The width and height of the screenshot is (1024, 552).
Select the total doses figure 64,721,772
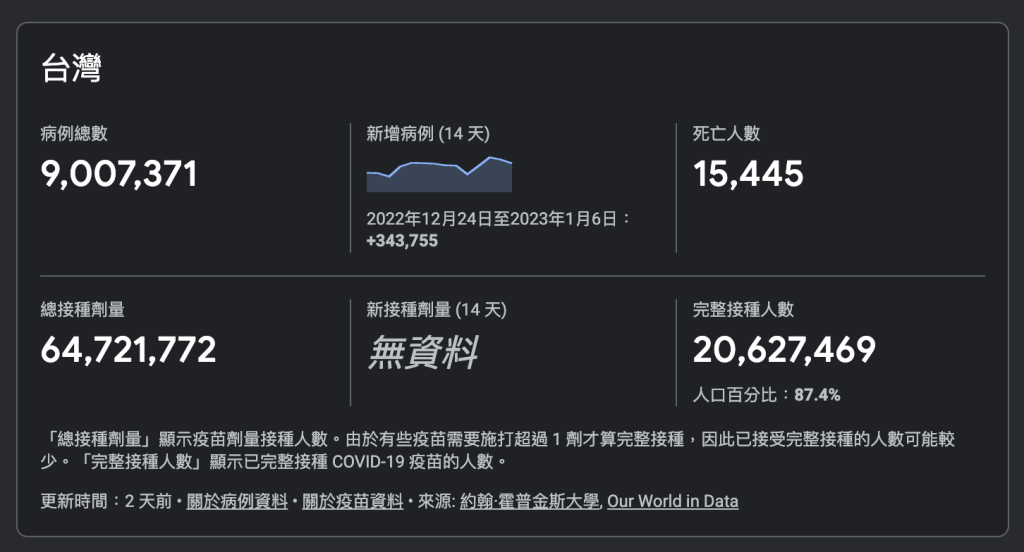[x=128, y=350]
